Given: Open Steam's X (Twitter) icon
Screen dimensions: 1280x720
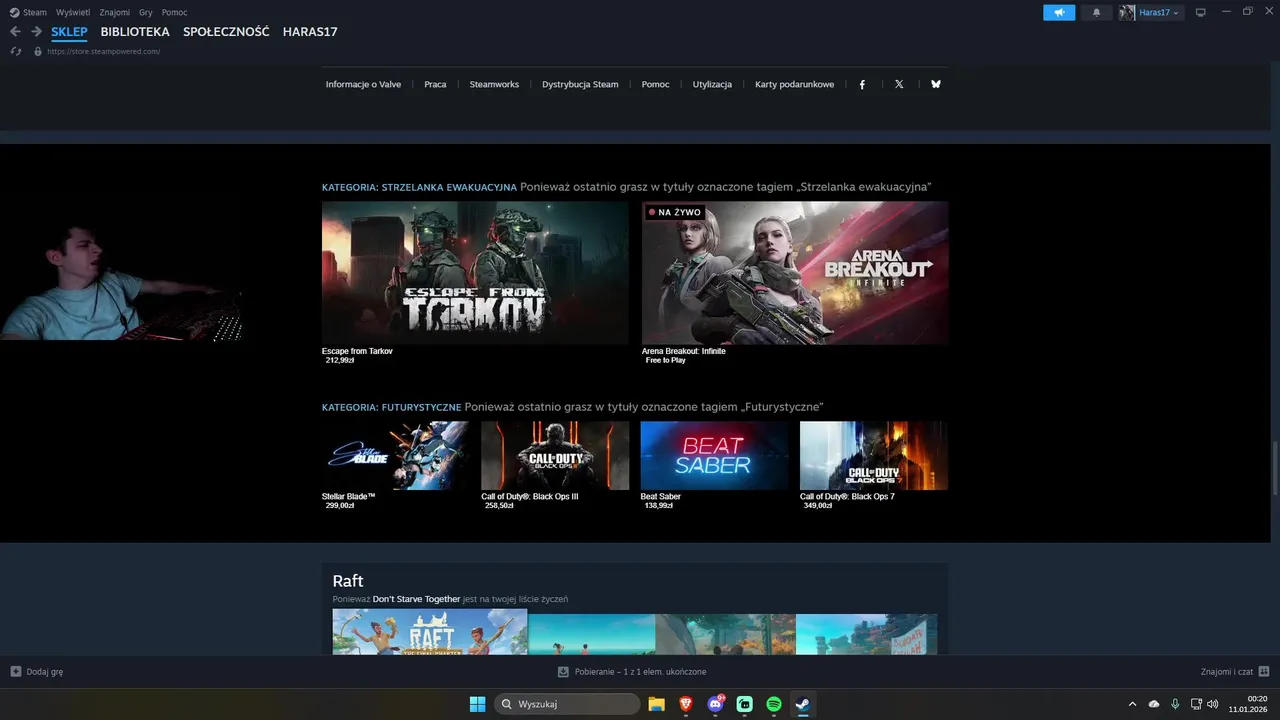Looking at the screenshot, I should [899, 84].
